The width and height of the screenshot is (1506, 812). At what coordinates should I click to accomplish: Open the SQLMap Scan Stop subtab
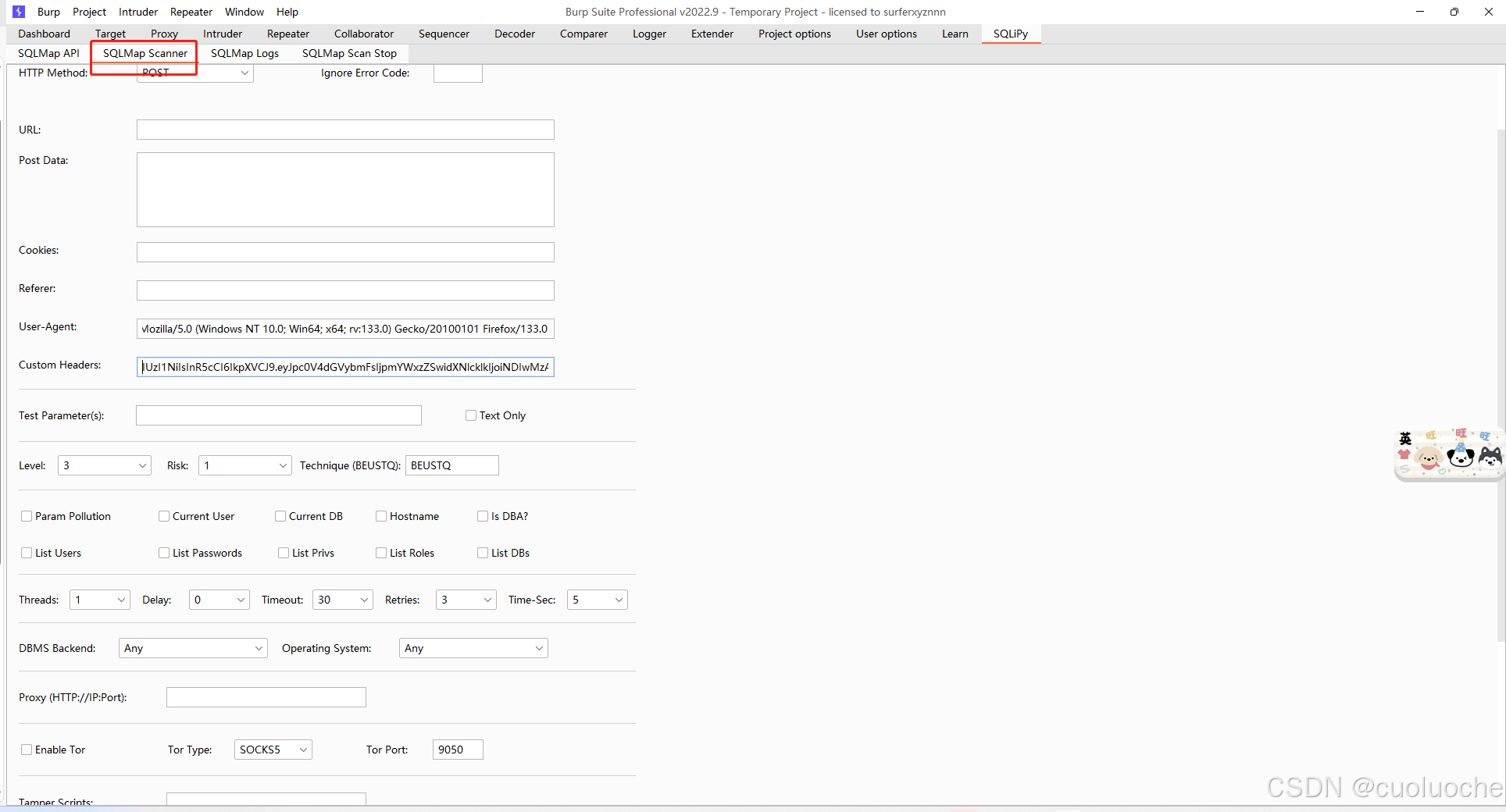(x=349, y=53)
